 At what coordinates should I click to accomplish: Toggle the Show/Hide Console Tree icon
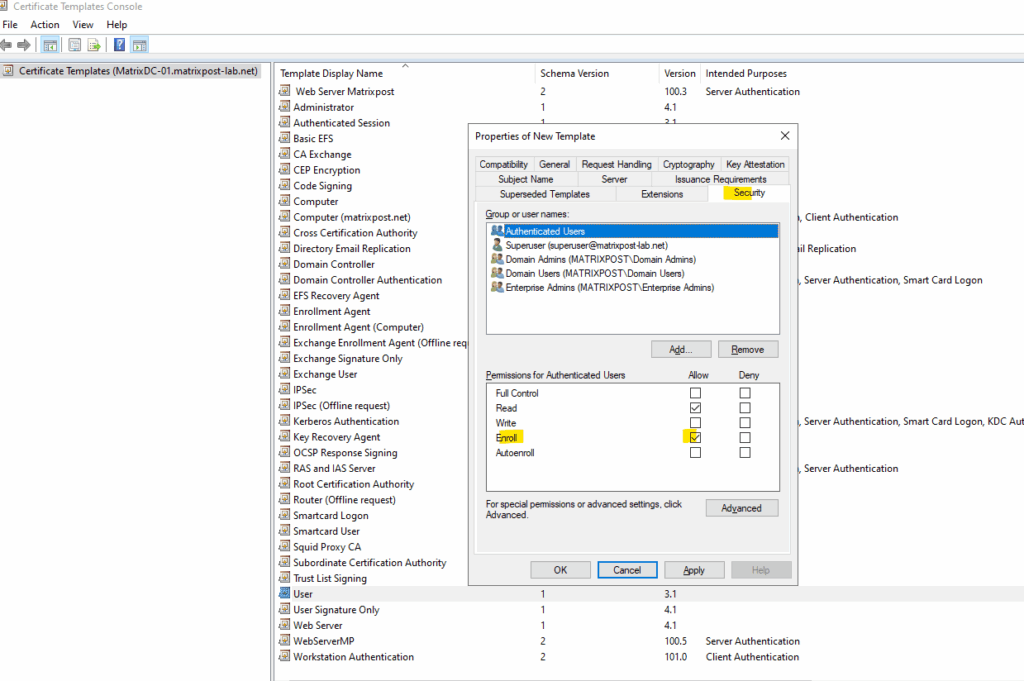tap(49, 45)
